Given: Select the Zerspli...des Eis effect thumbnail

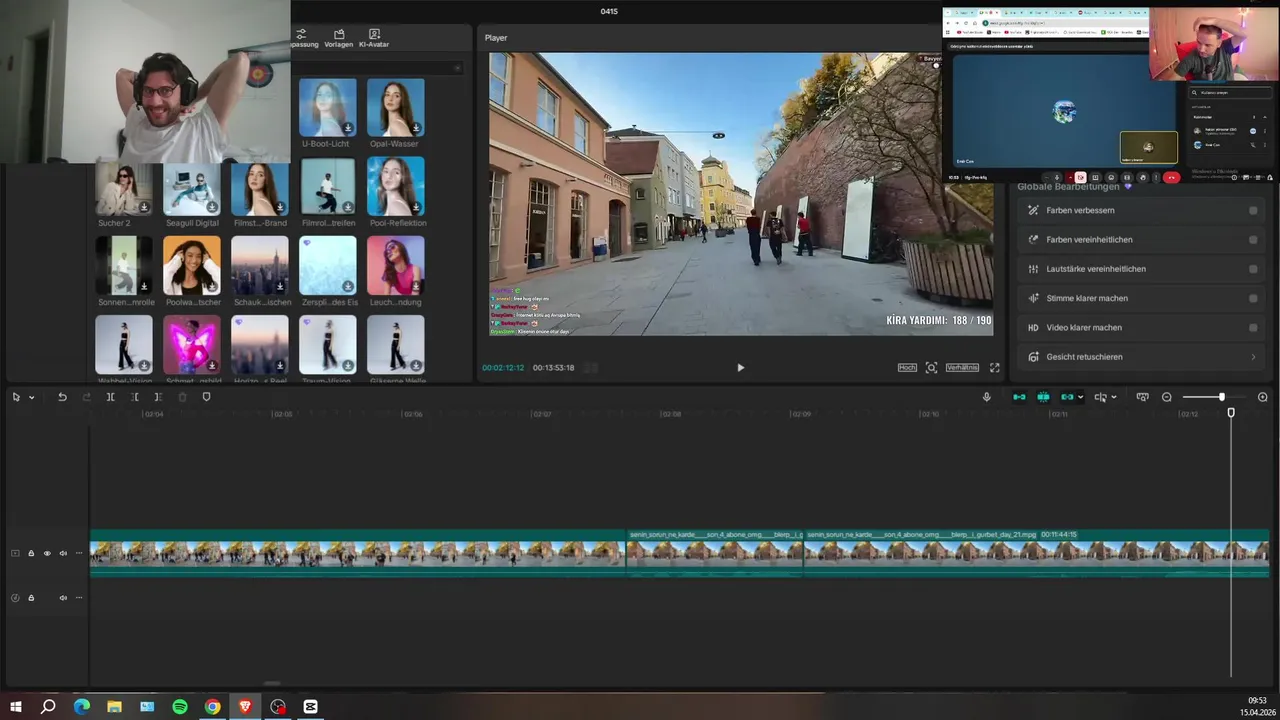Looking at the screenshot, I should [328, 265].
